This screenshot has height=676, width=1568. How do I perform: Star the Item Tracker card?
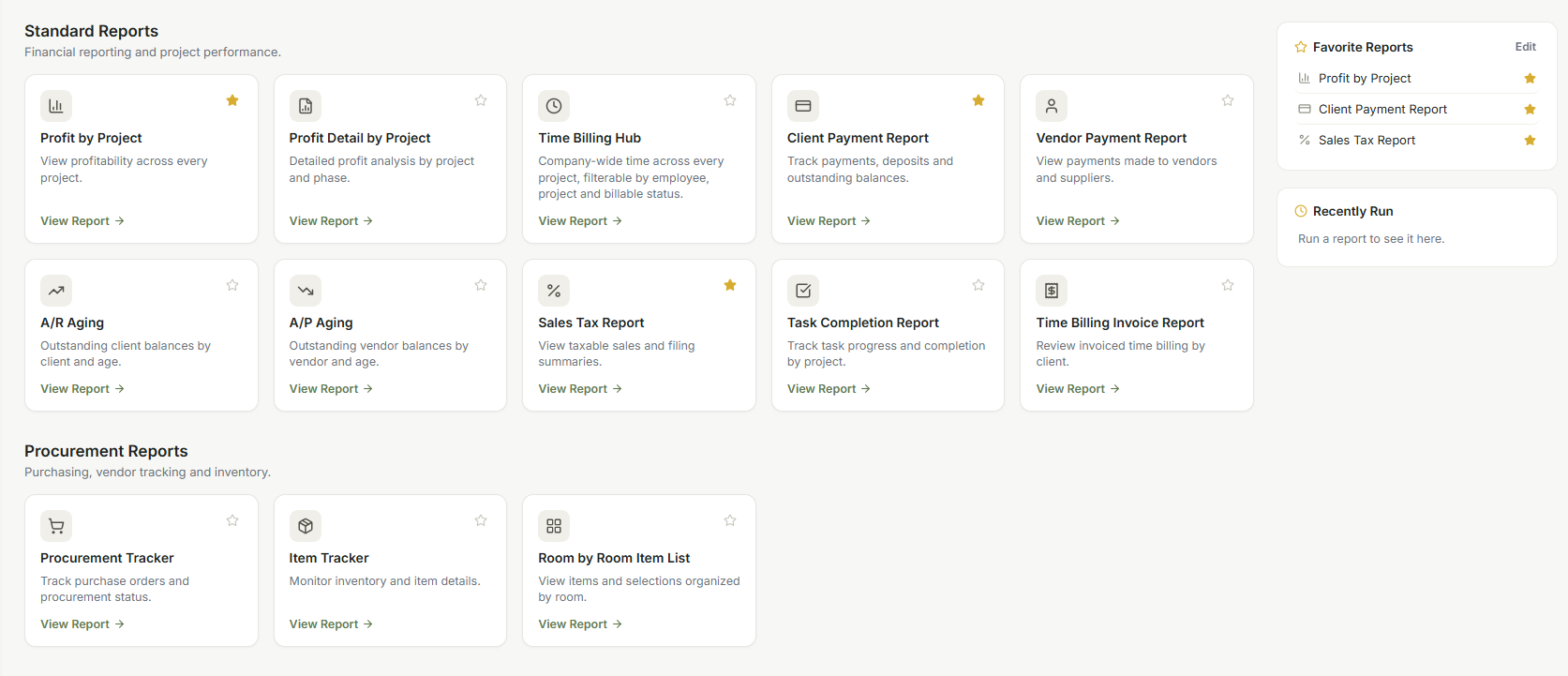pos(481,520)
